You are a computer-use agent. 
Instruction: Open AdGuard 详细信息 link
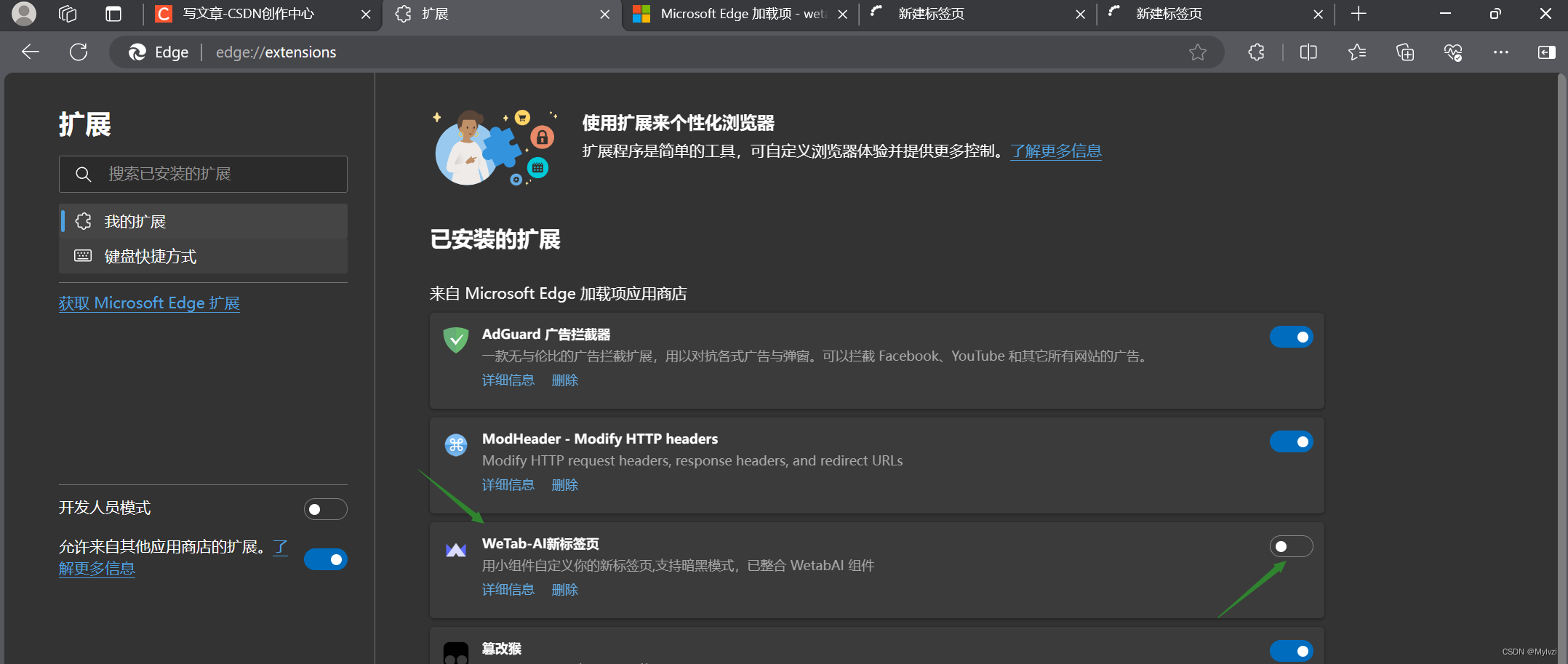click(508, 380)
